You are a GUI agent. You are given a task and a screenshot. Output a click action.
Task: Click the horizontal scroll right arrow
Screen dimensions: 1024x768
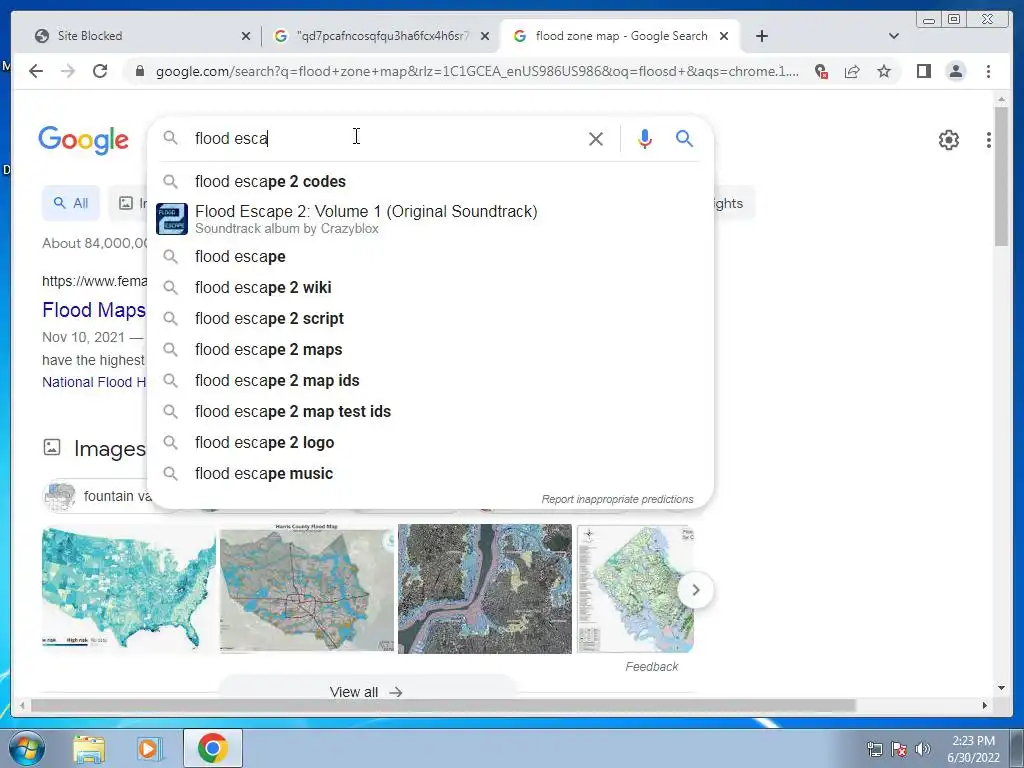click(985, 705)
